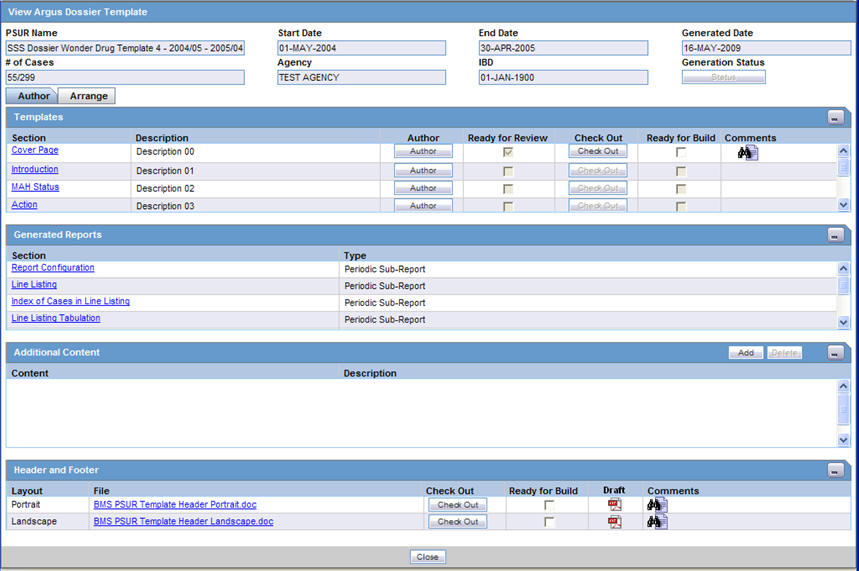Switch to the Author tab
The width and height of the screenshot is (859, 571).
pos(32,96)
